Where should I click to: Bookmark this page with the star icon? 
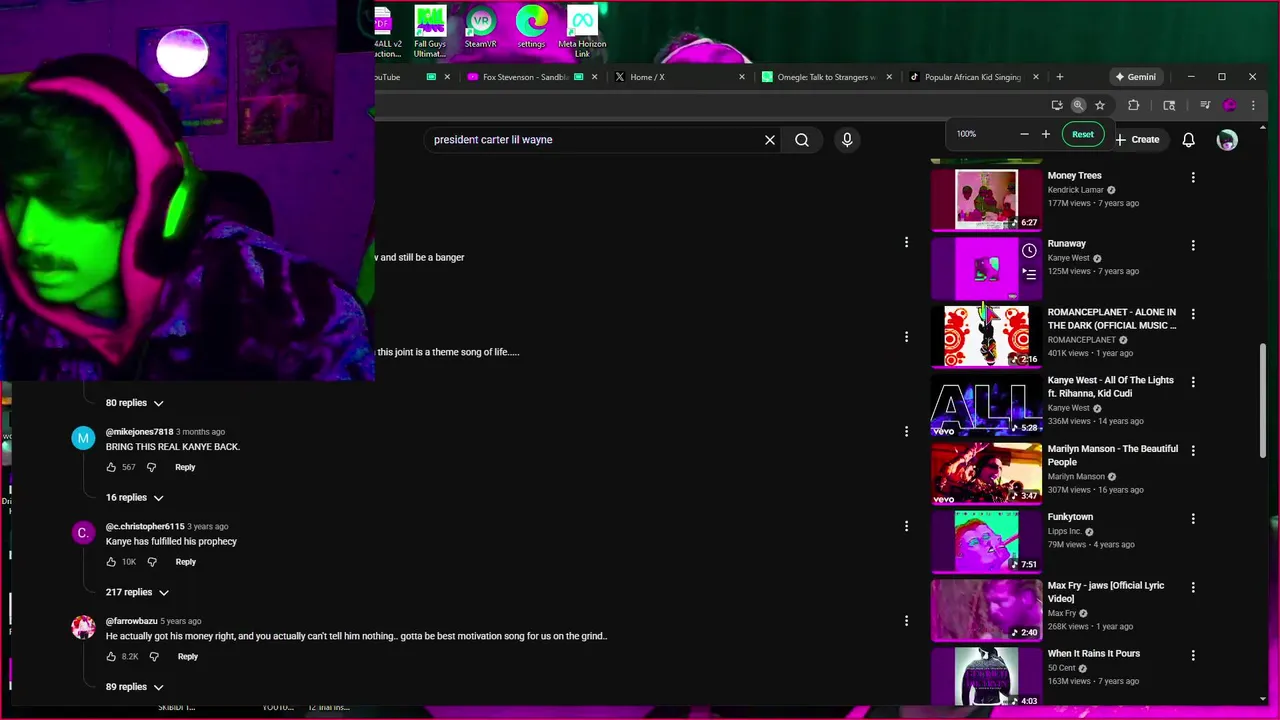[x=1100, y=105]
